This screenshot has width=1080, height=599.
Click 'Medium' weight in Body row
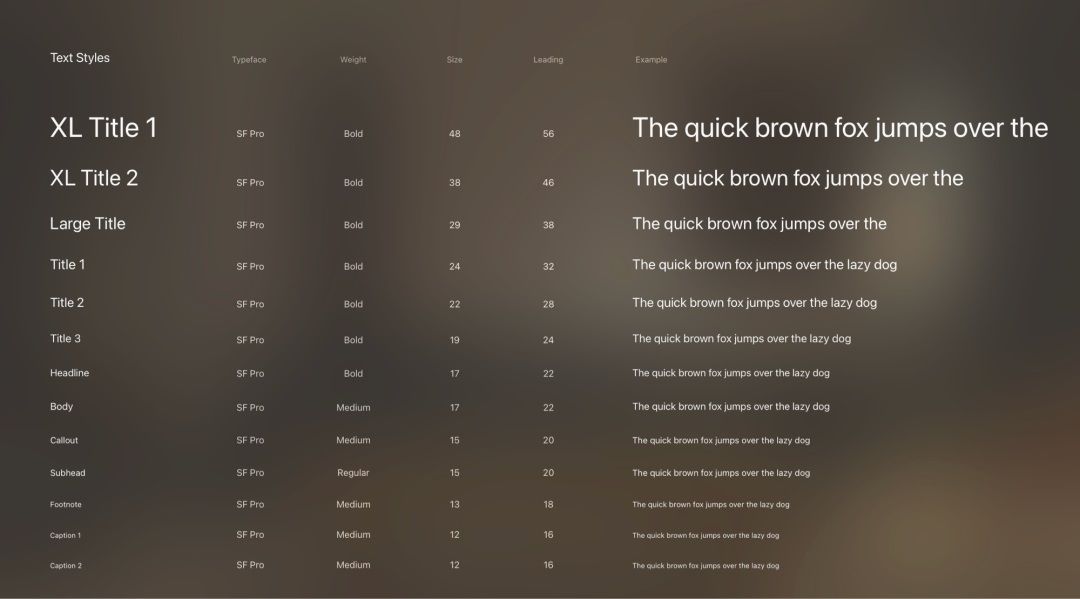(353, 407)
